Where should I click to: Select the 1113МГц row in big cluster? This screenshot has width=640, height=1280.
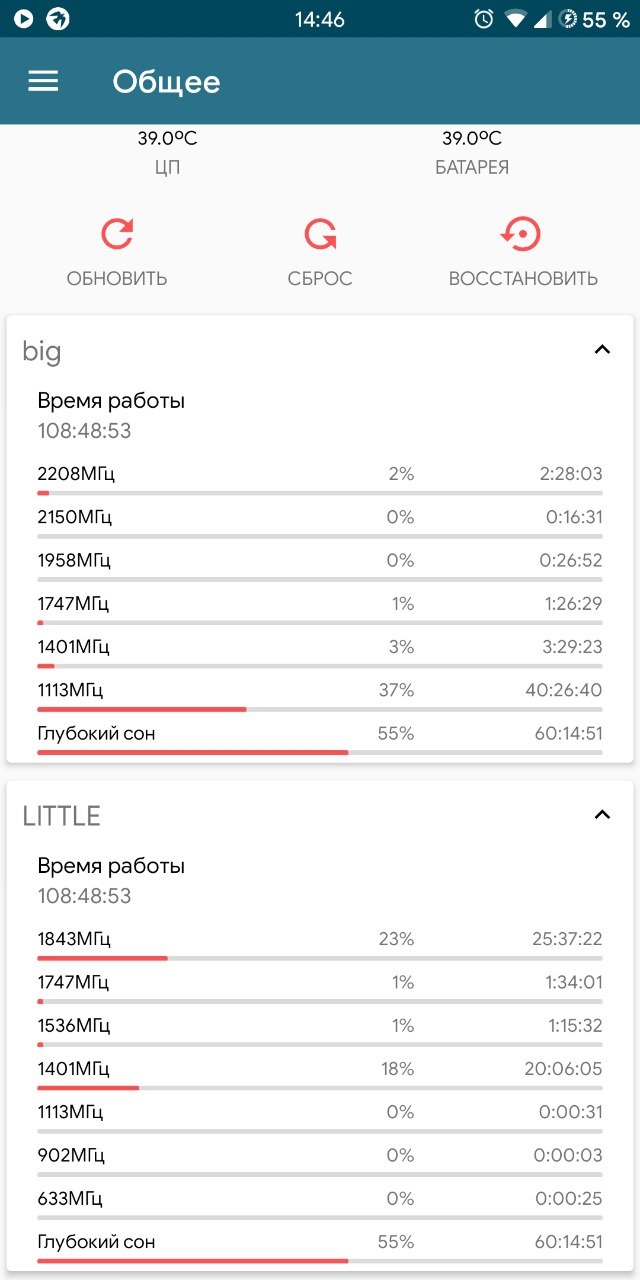(320, 694)
